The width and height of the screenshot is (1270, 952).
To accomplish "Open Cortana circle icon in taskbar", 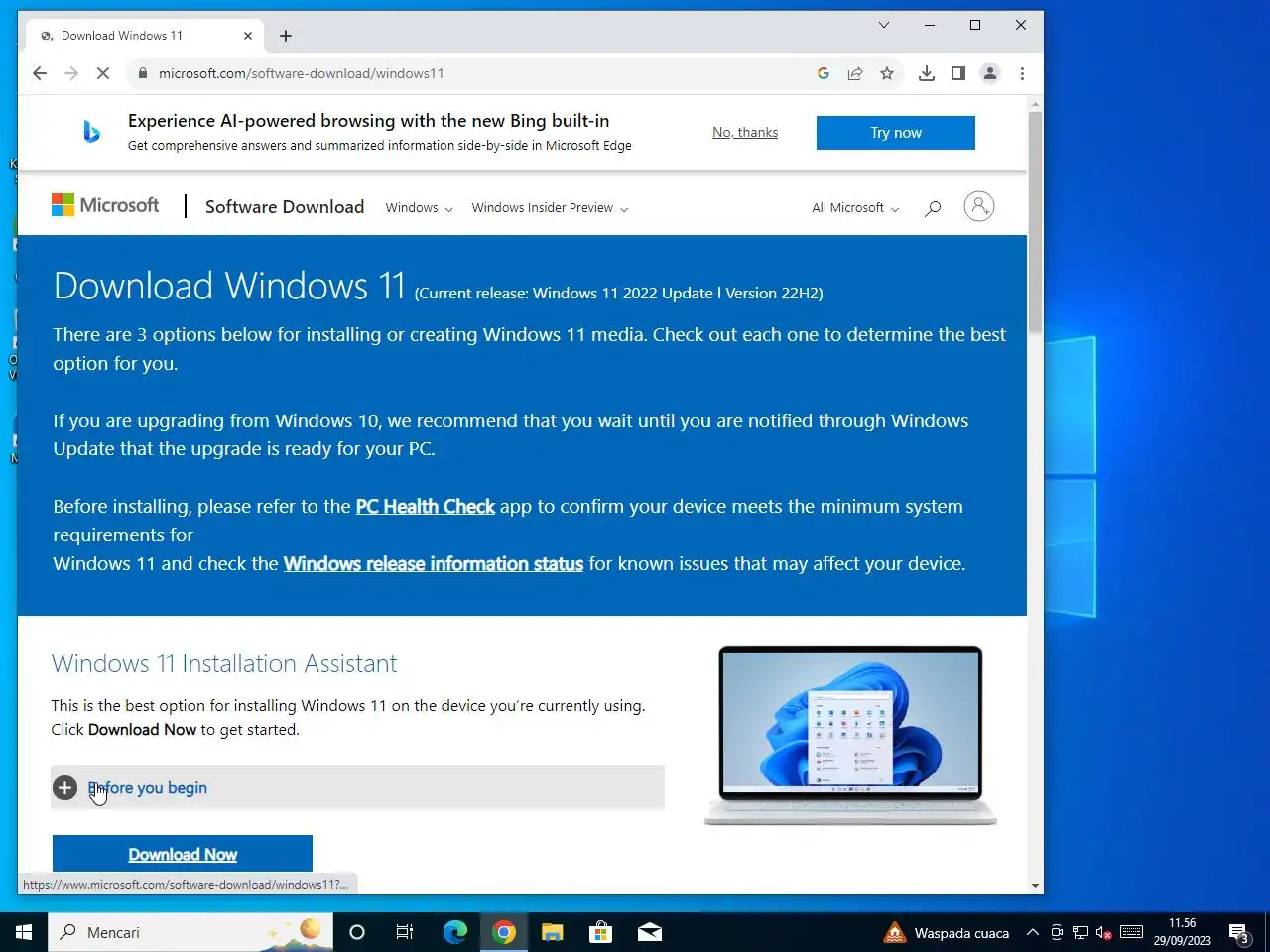I will pos(357,932).
